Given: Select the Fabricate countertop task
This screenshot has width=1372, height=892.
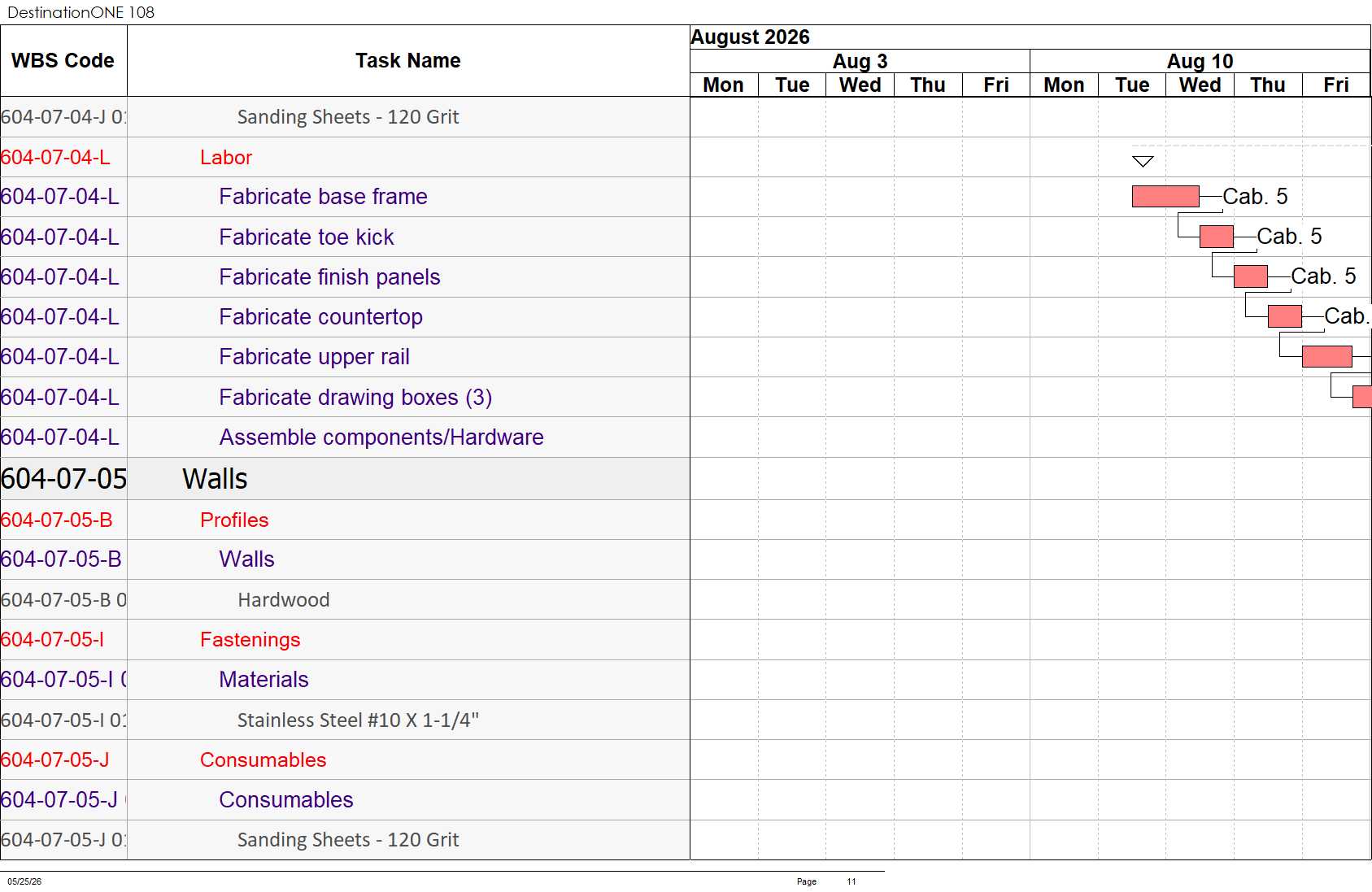Looking at the screenshot, I should (345, 317).
